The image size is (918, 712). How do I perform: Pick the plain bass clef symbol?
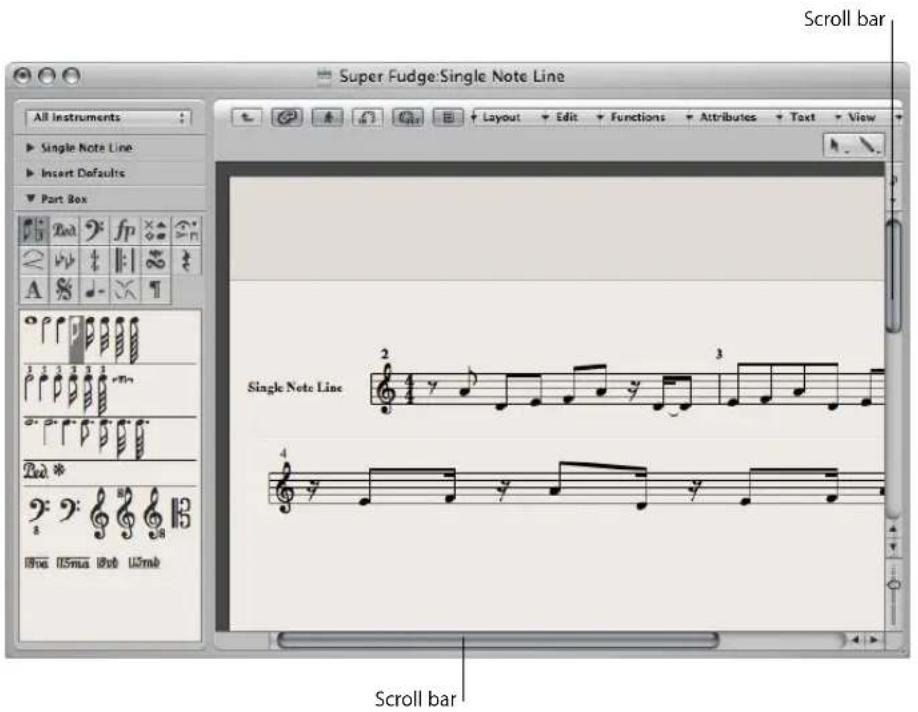click(69, 509)
